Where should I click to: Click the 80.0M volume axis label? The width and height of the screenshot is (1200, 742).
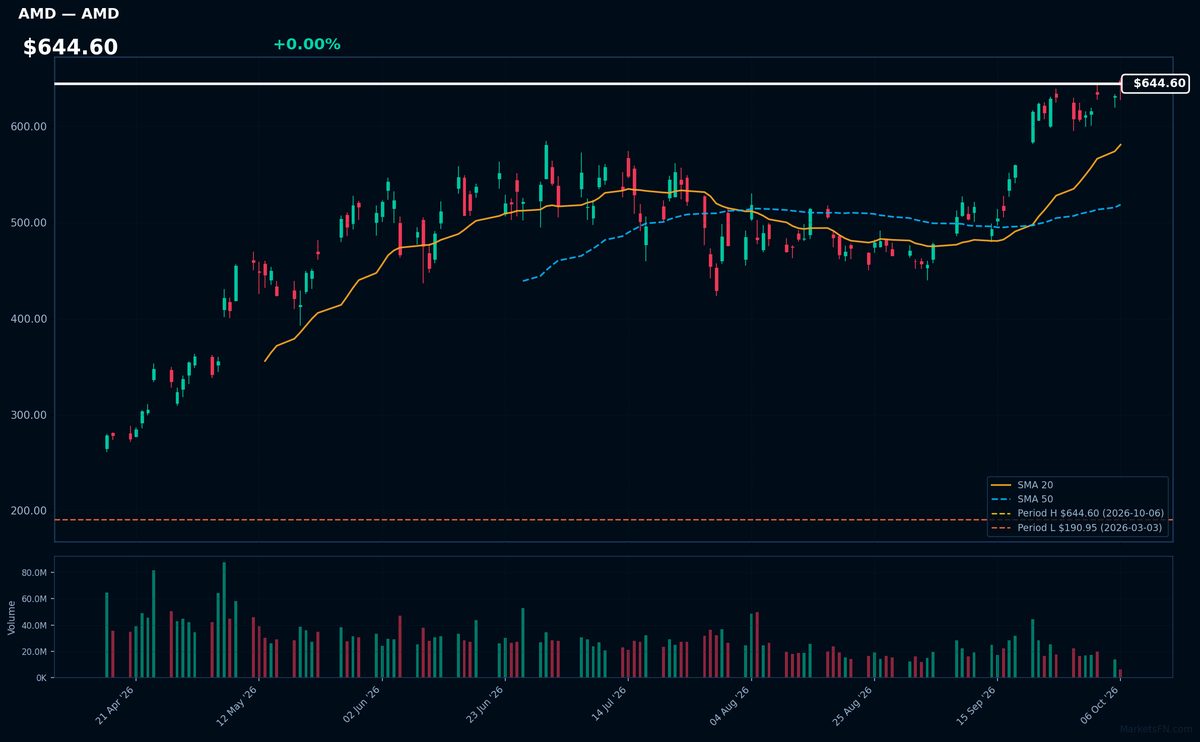pos(34,573)
